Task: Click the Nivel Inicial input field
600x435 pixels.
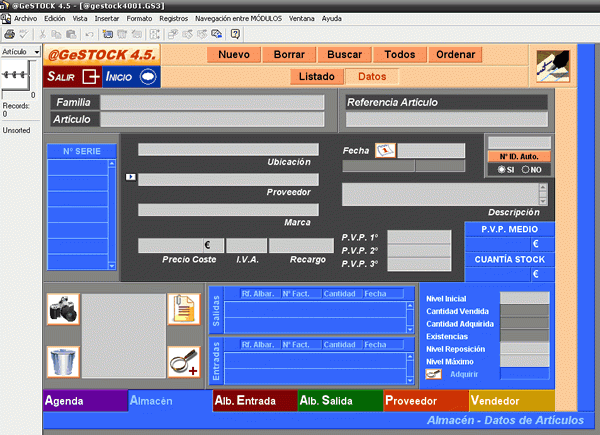Action: coord(525,298)
